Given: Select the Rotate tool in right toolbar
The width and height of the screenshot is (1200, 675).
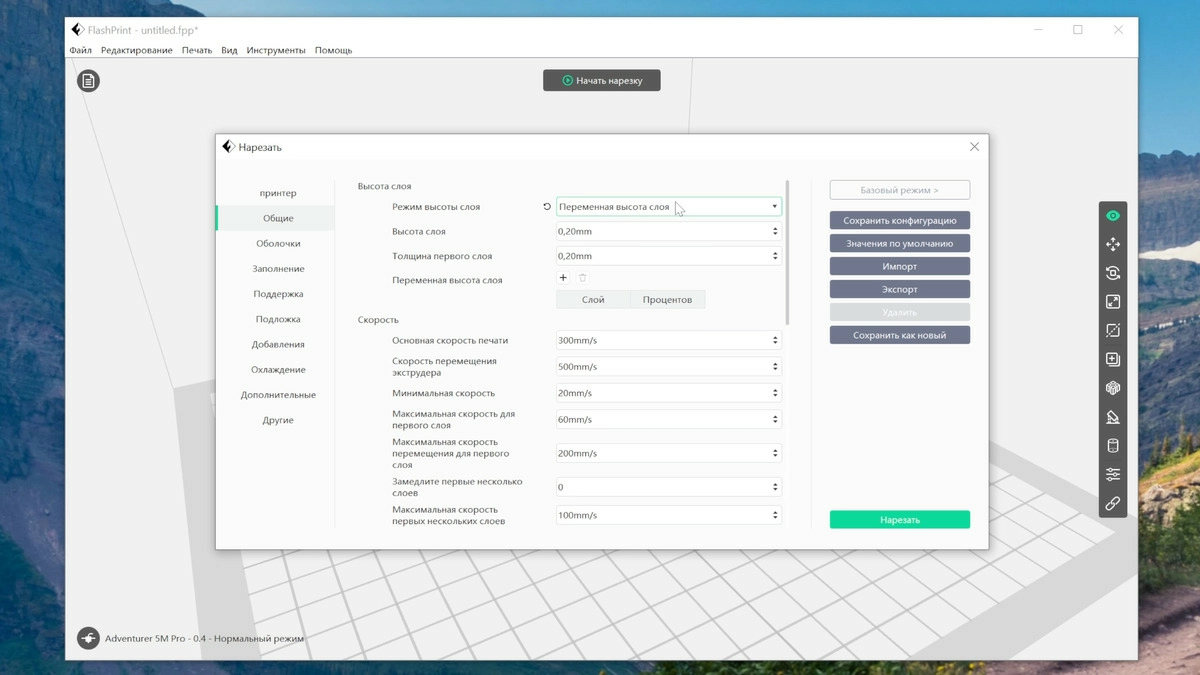Looking at the screenshot, I should pyautogui.click(x=1113, y=273).
